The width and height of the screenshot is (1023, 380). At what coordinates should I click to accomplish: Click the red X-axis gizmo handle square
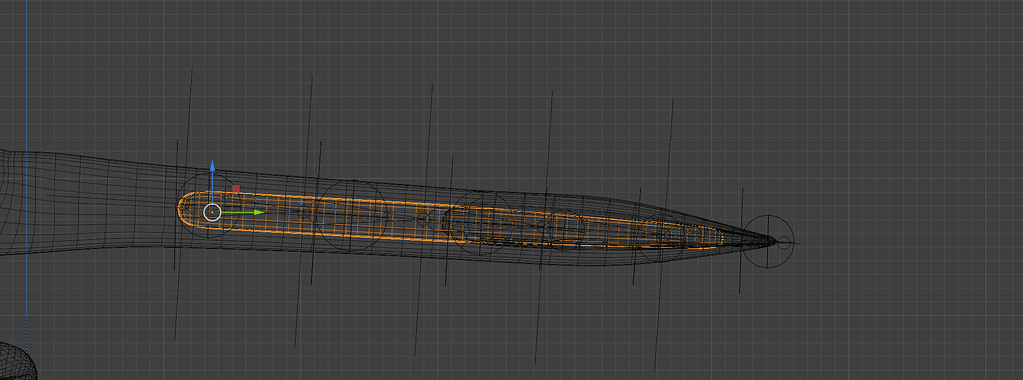click(236, 189)
